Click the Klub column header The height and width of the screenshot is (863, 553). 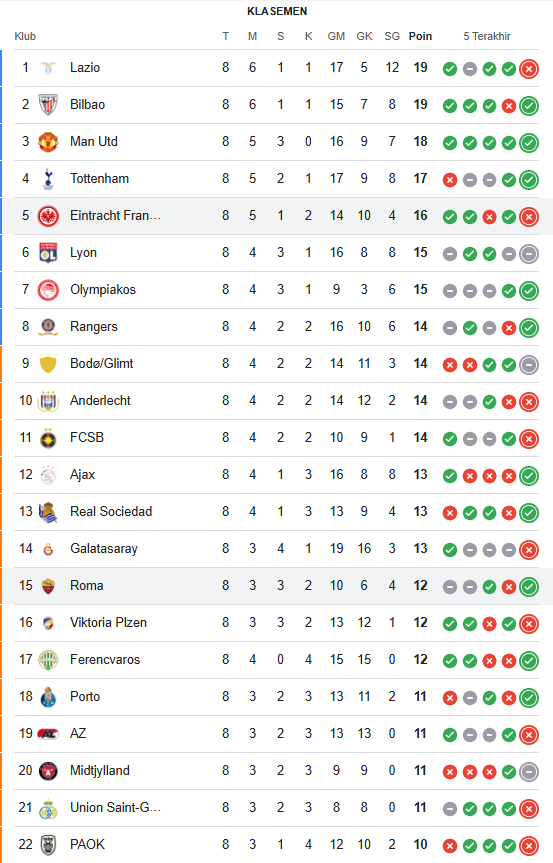click(x=25, y=36)
